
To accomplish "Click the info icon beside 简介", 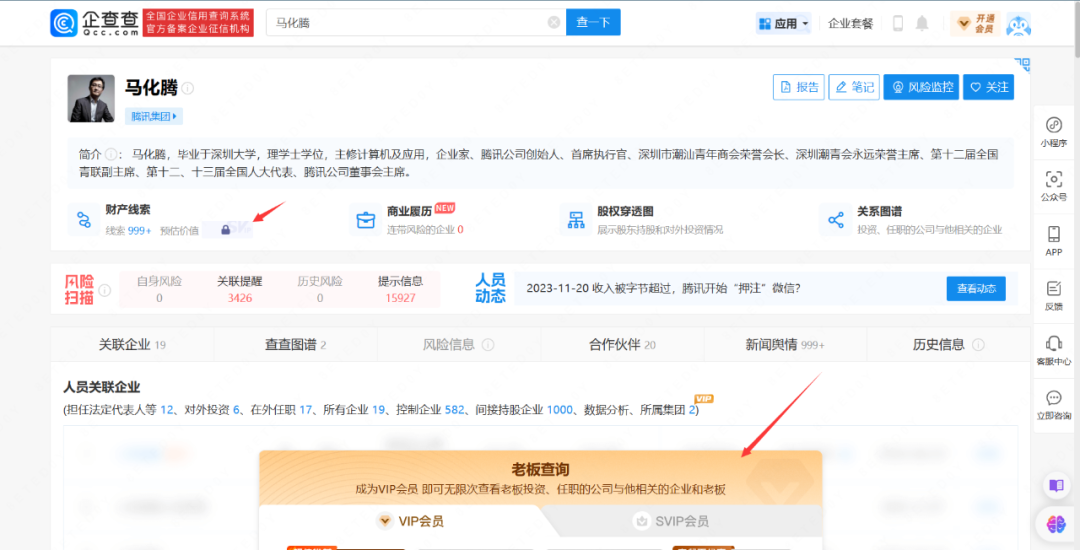I will (x=110, y=154).
